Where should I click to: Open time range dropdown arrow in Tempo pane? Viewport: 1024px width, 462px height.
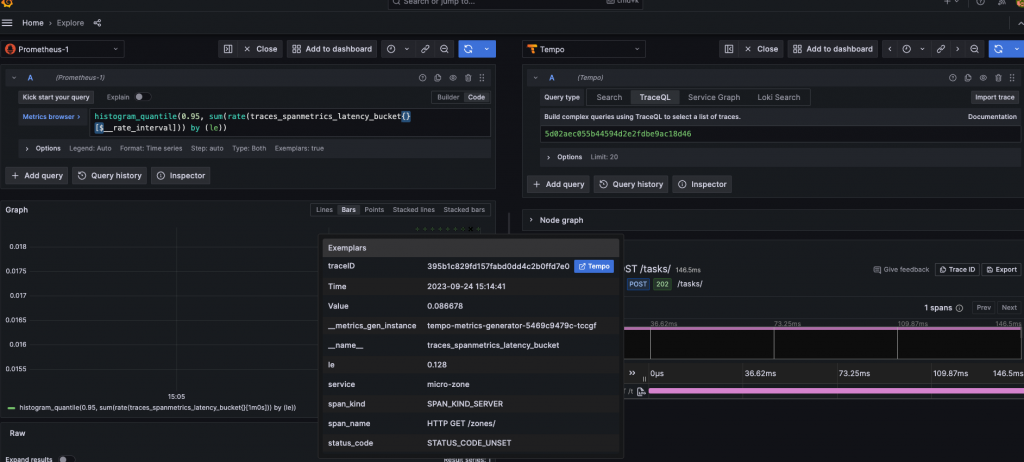click(922, 49)
